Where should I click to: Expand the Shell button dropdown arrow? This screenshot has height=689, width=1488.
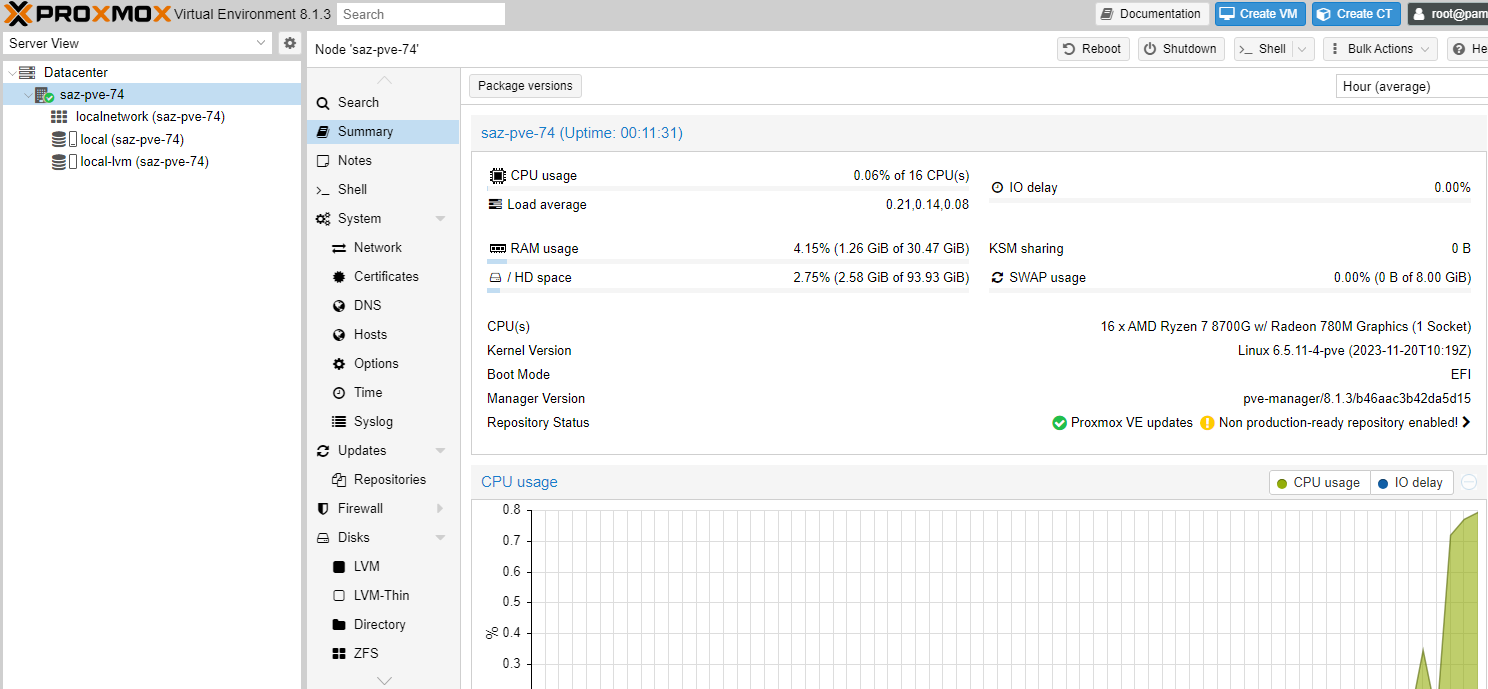[1302, 49]
